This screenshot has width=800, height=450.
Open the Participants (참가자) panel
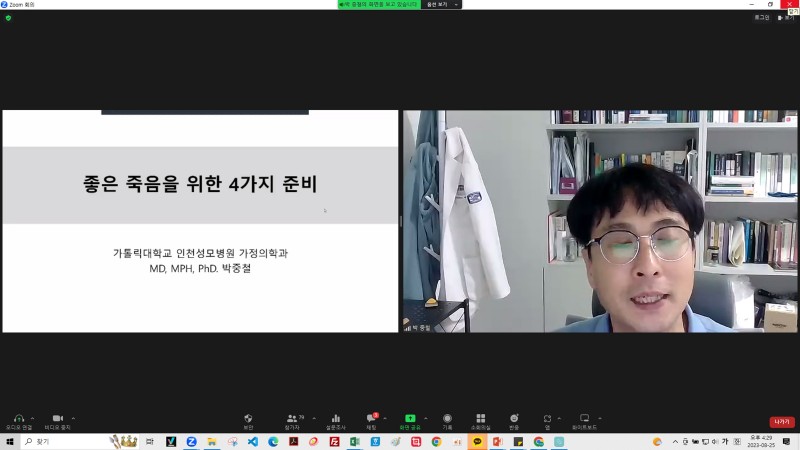pos(292,420)
